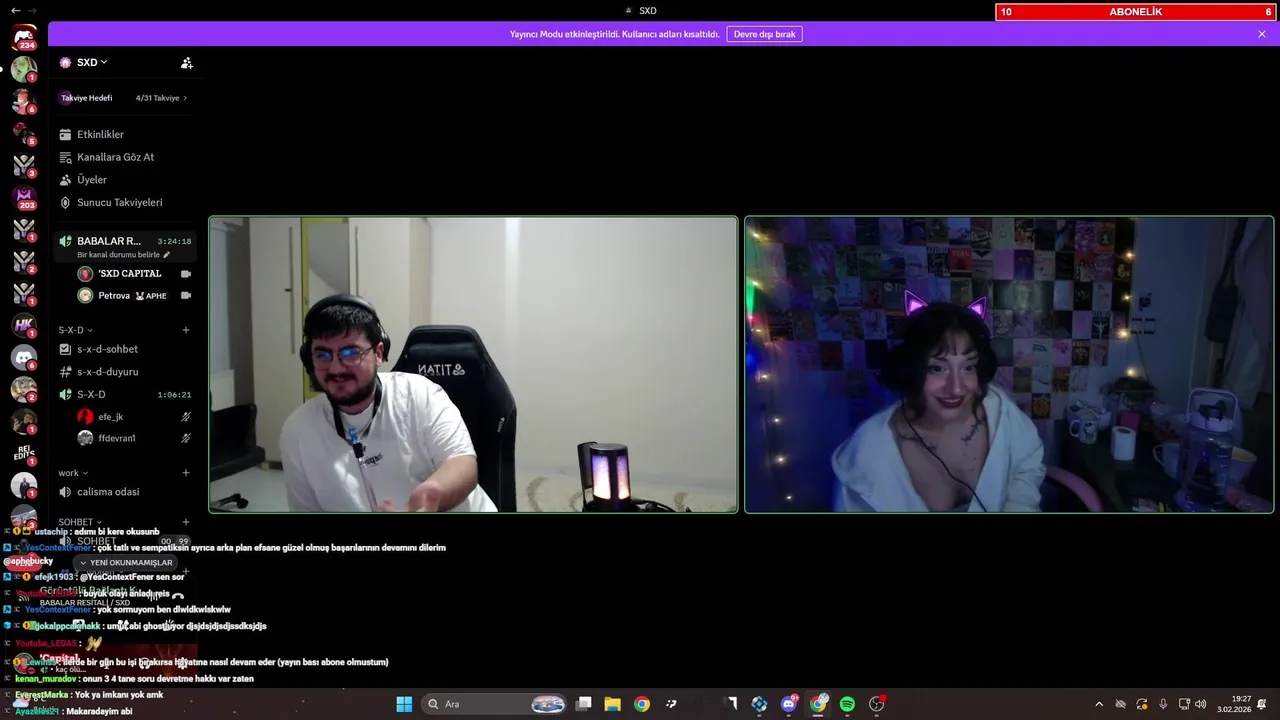The image size is (1280, 720).
Task: Add a channel to the S-X-D category
Action: click(x=185, y=330)
